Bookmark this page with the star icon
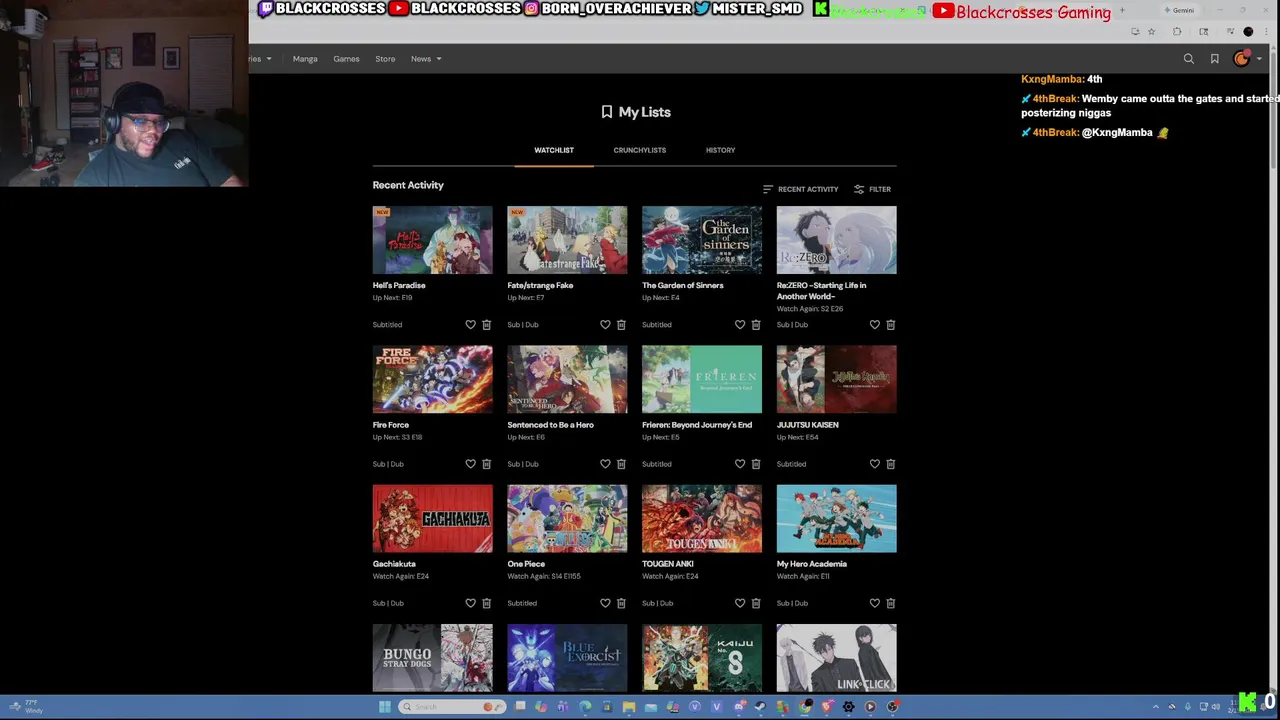Viewport: 1280px width, 720px height. pyautogui.click(x=1151, y=32)
